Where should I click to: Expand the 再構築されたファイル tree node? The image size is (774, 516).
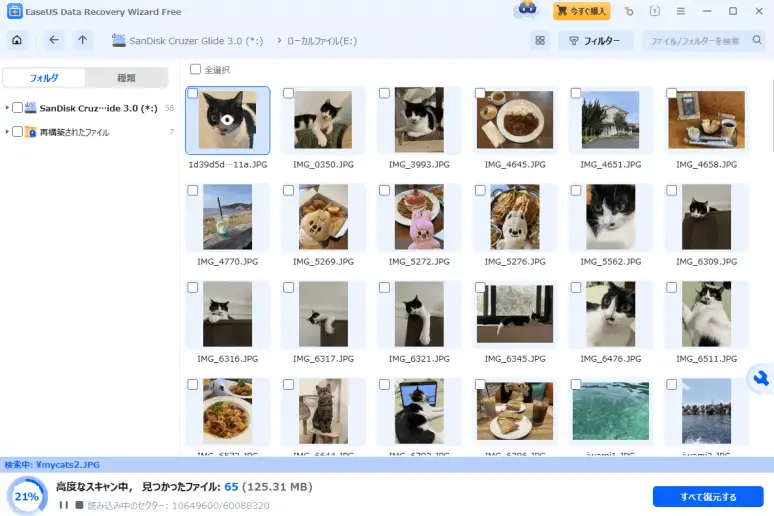pyautogui.click(x=7, y=132)
